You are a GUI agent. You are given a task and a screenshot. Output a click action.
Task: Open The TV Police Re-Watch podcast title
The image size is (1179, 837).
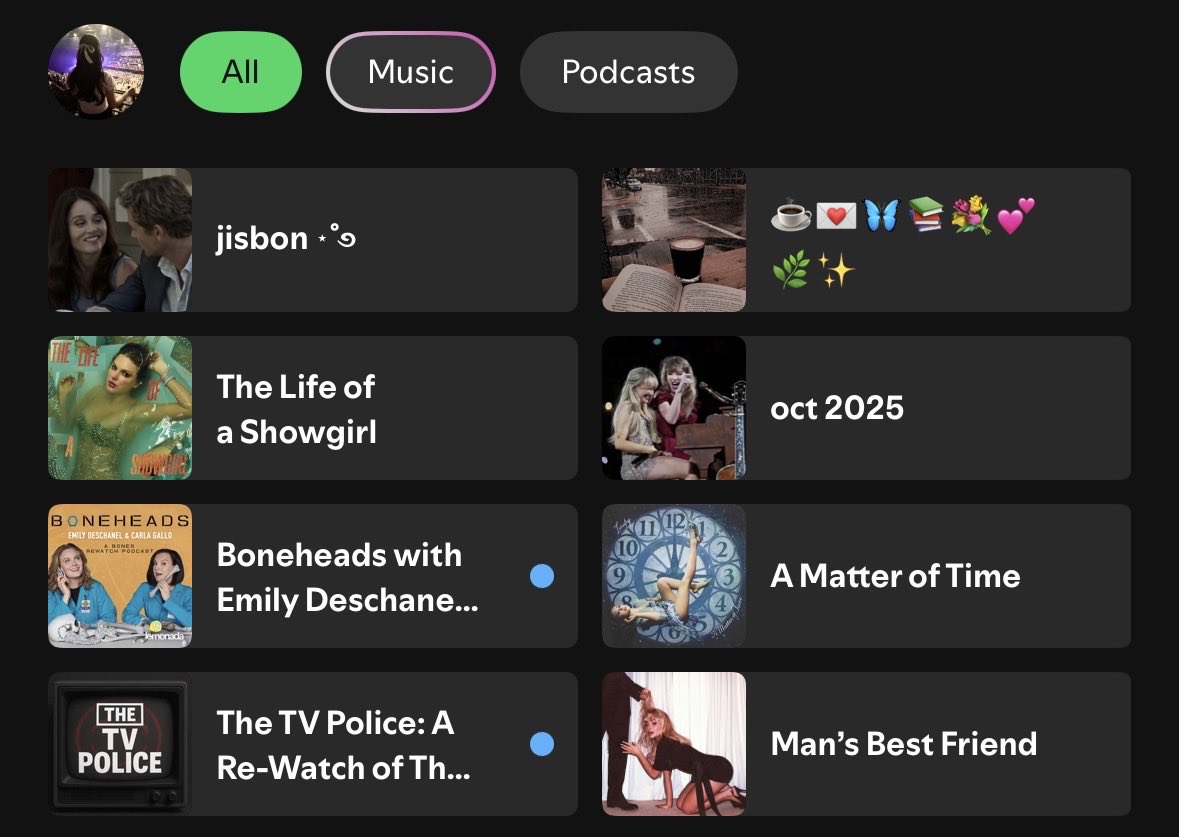[344, 745]
